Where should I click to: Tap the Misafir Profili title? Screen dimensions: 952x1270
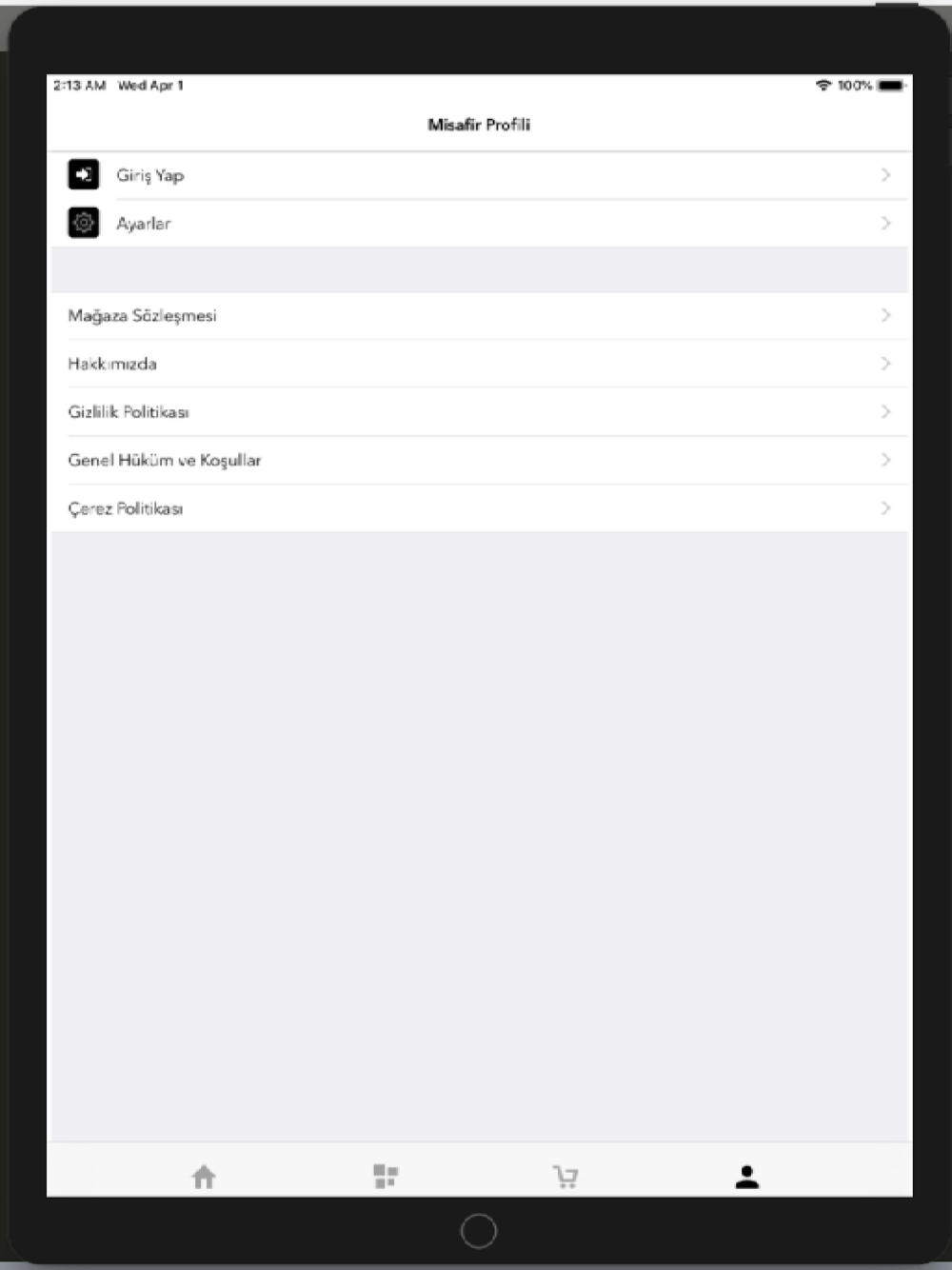(479, 125)
